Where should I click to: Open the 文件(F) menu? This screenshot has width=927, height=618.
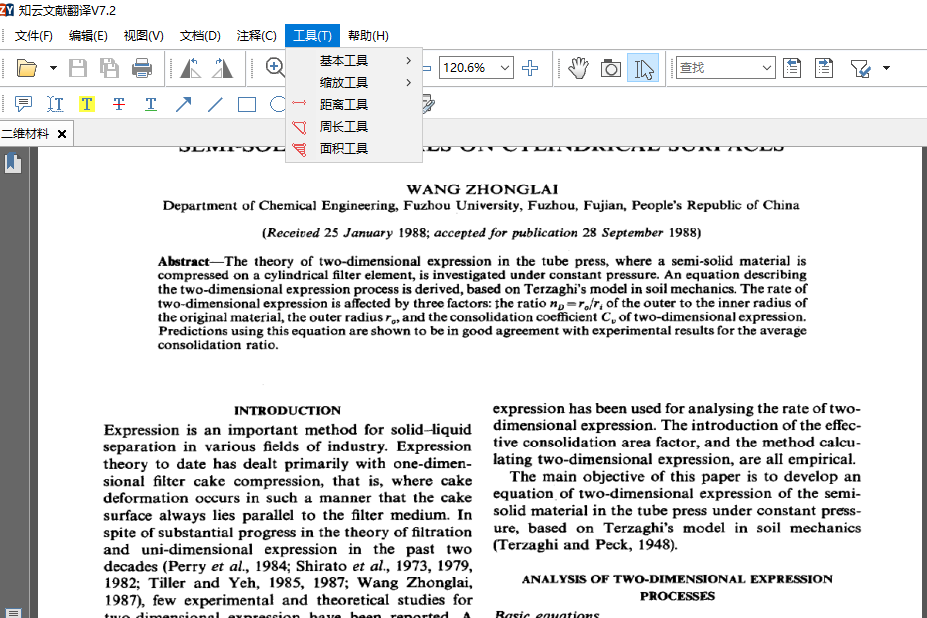pos(34,36)
